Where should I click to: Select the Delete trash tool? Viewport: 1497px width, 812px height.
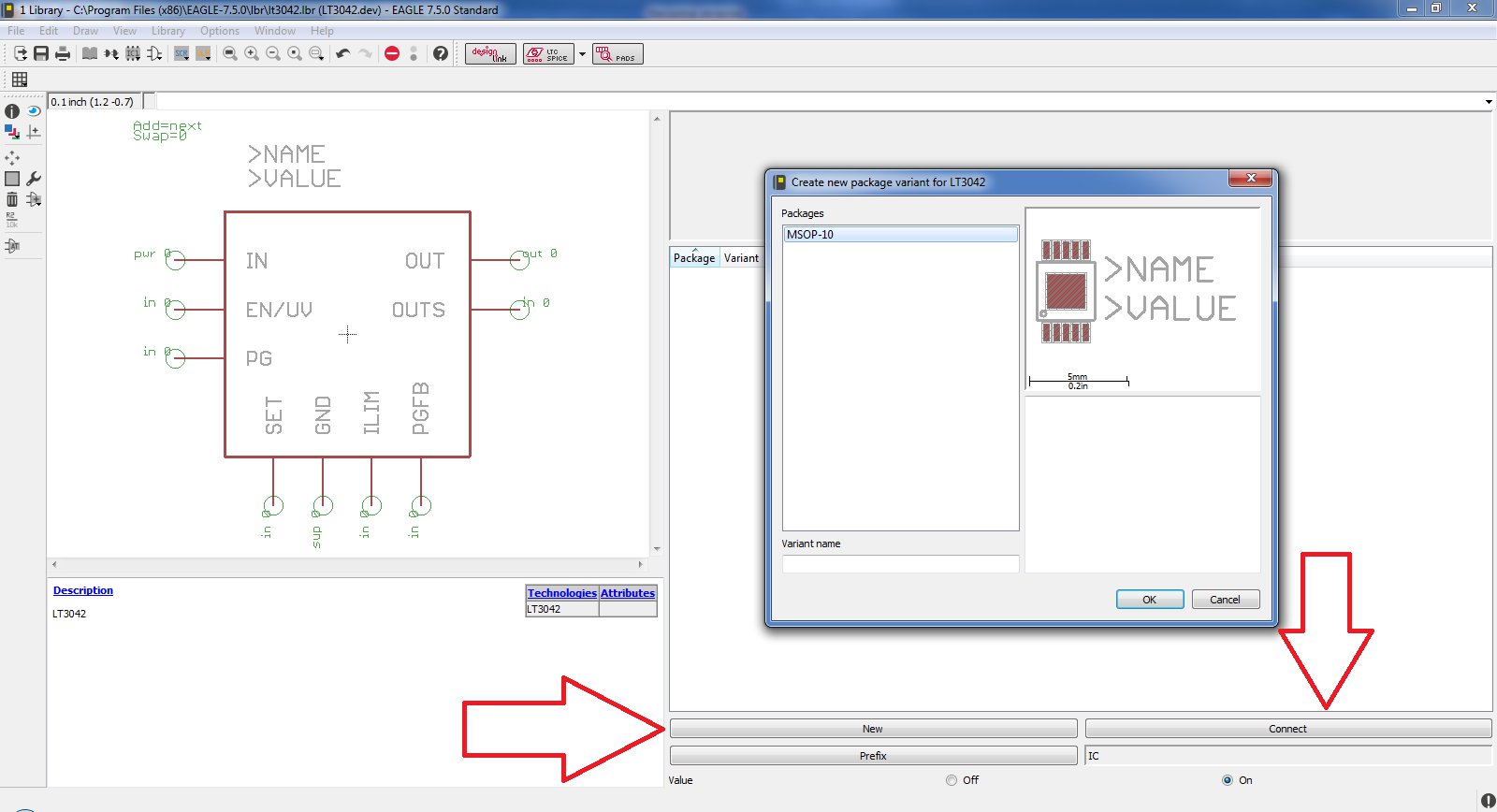pyautogui.click(x=12, y=199)
